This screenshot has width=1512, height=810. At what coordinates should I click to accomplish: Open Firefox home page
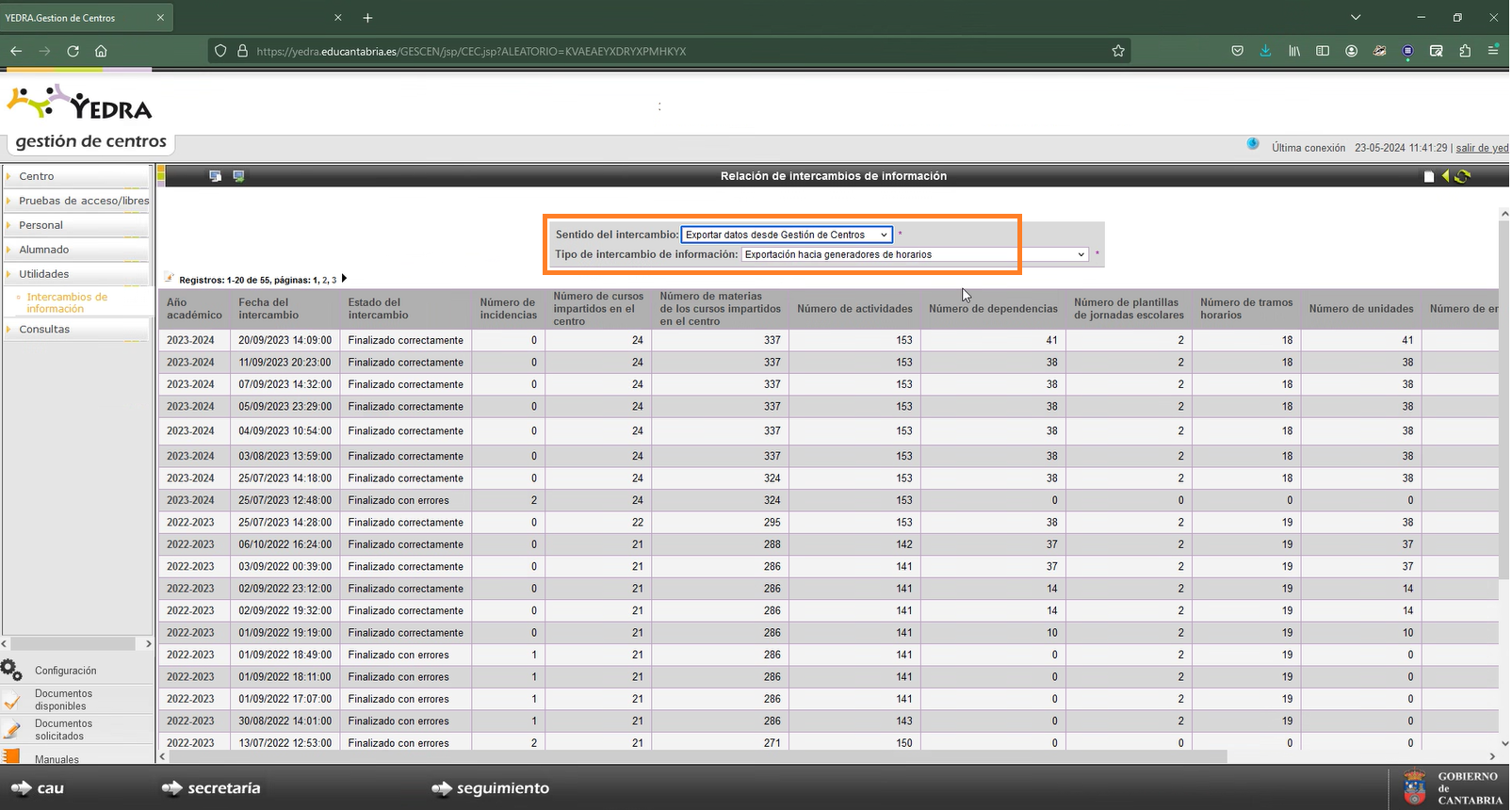[101, 51]
